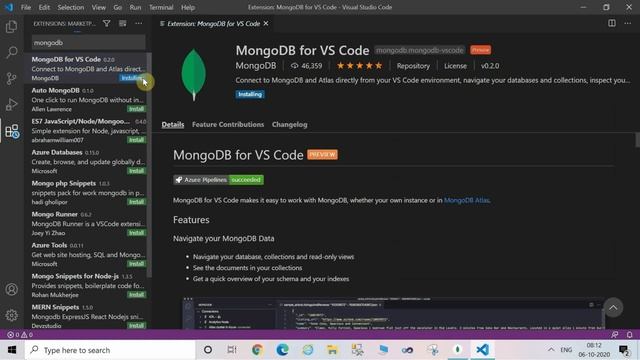Open the License link
The height and width of the screenshot is (360, 640).
(455, 66)
